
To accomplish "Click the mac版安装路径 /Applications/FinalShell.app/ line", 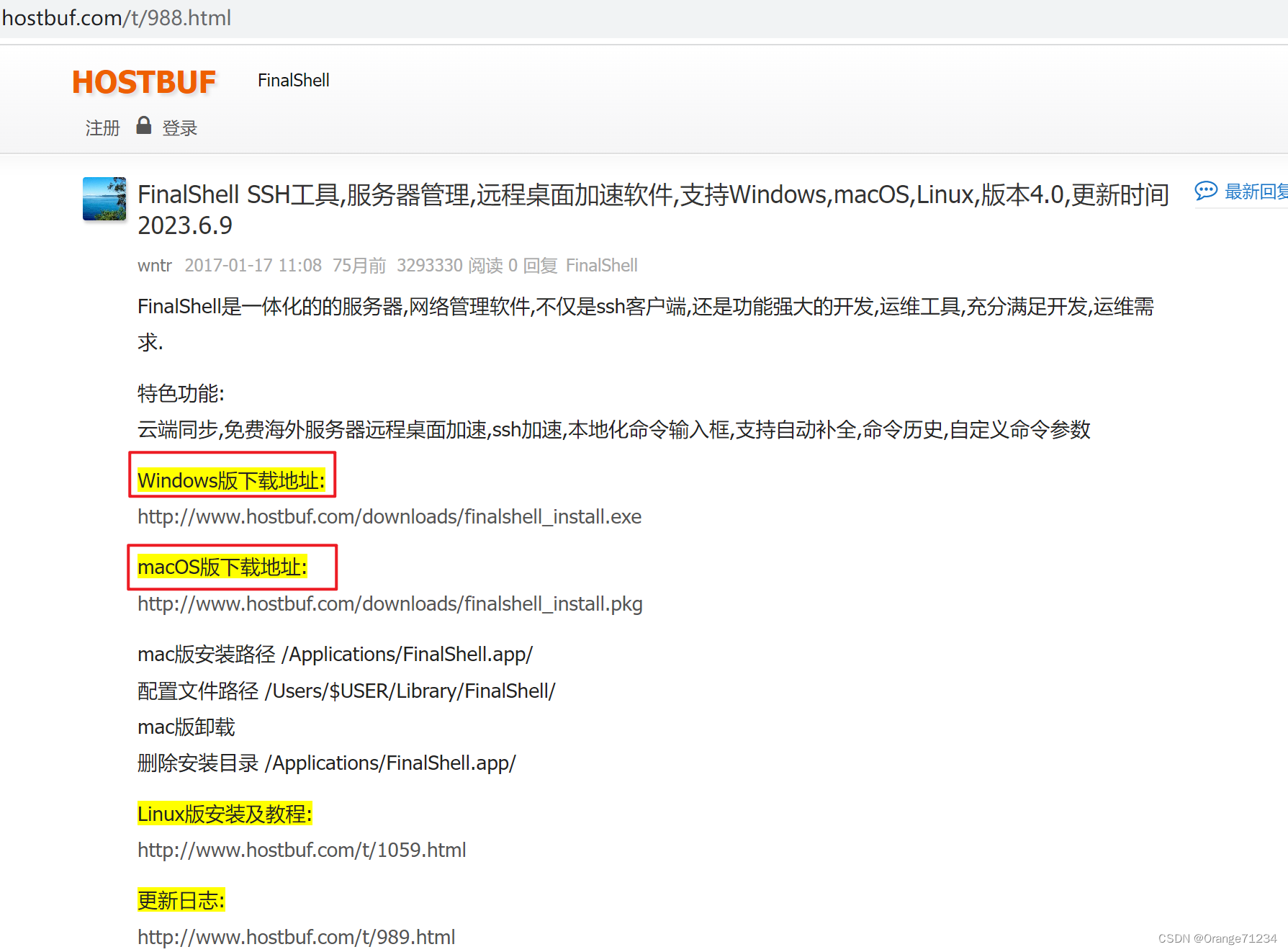I will tap(335, 655).
